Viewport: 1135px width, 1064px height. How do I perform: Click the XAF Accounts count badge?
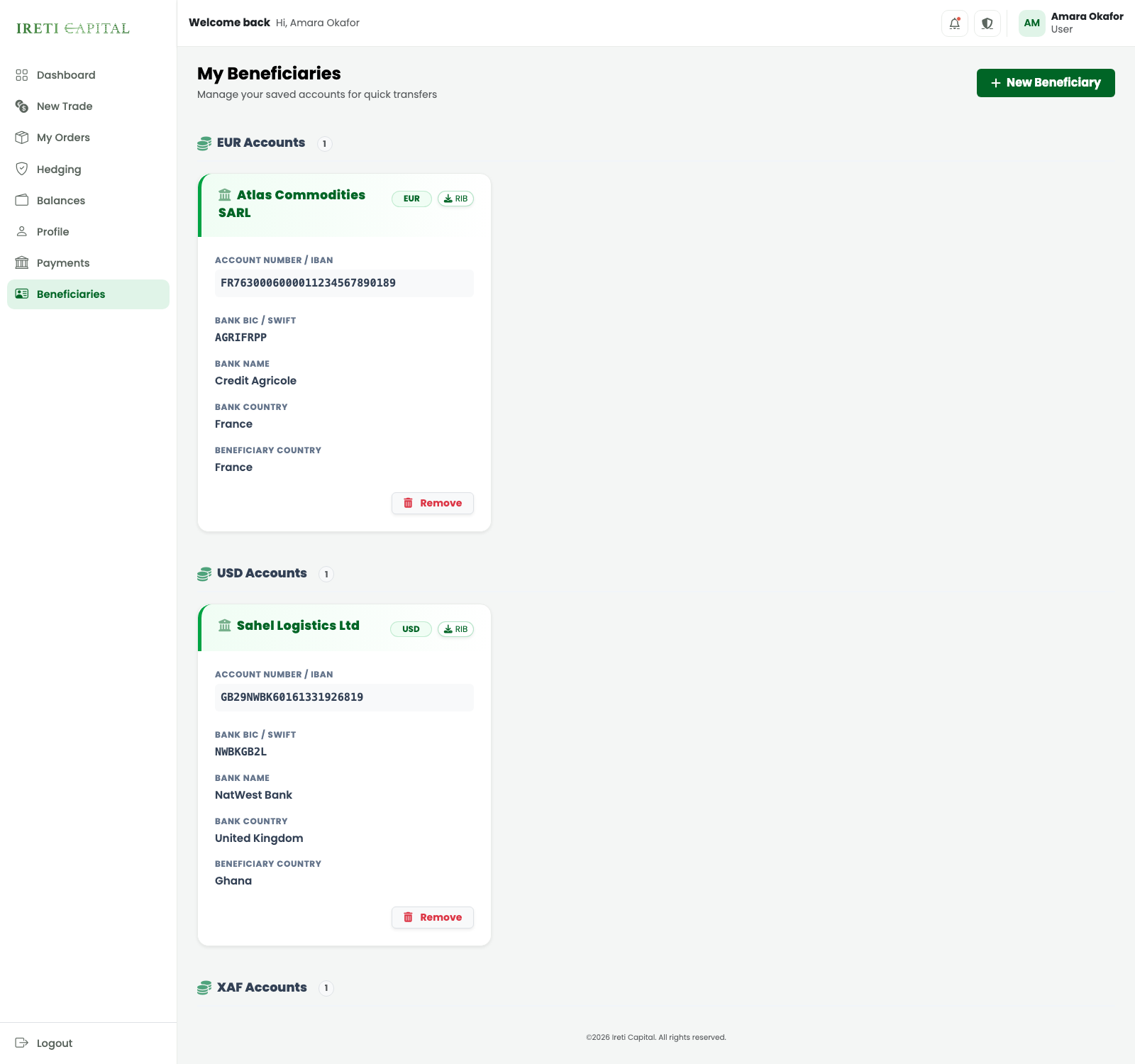click(326, 988)
